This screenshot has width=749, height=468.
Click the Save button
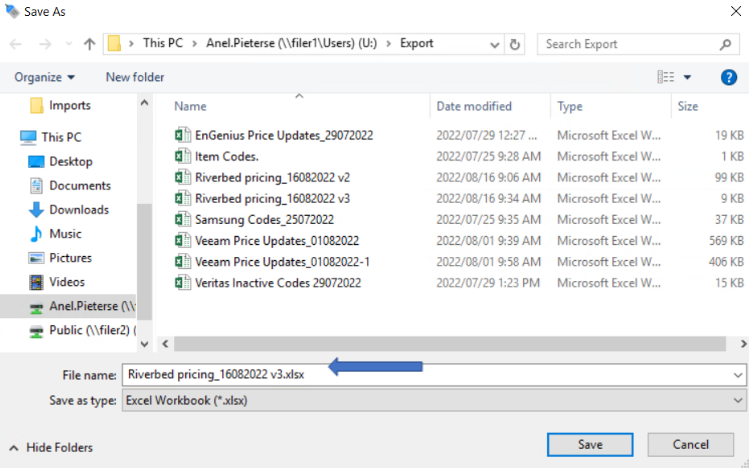click(x=590, y=444)
